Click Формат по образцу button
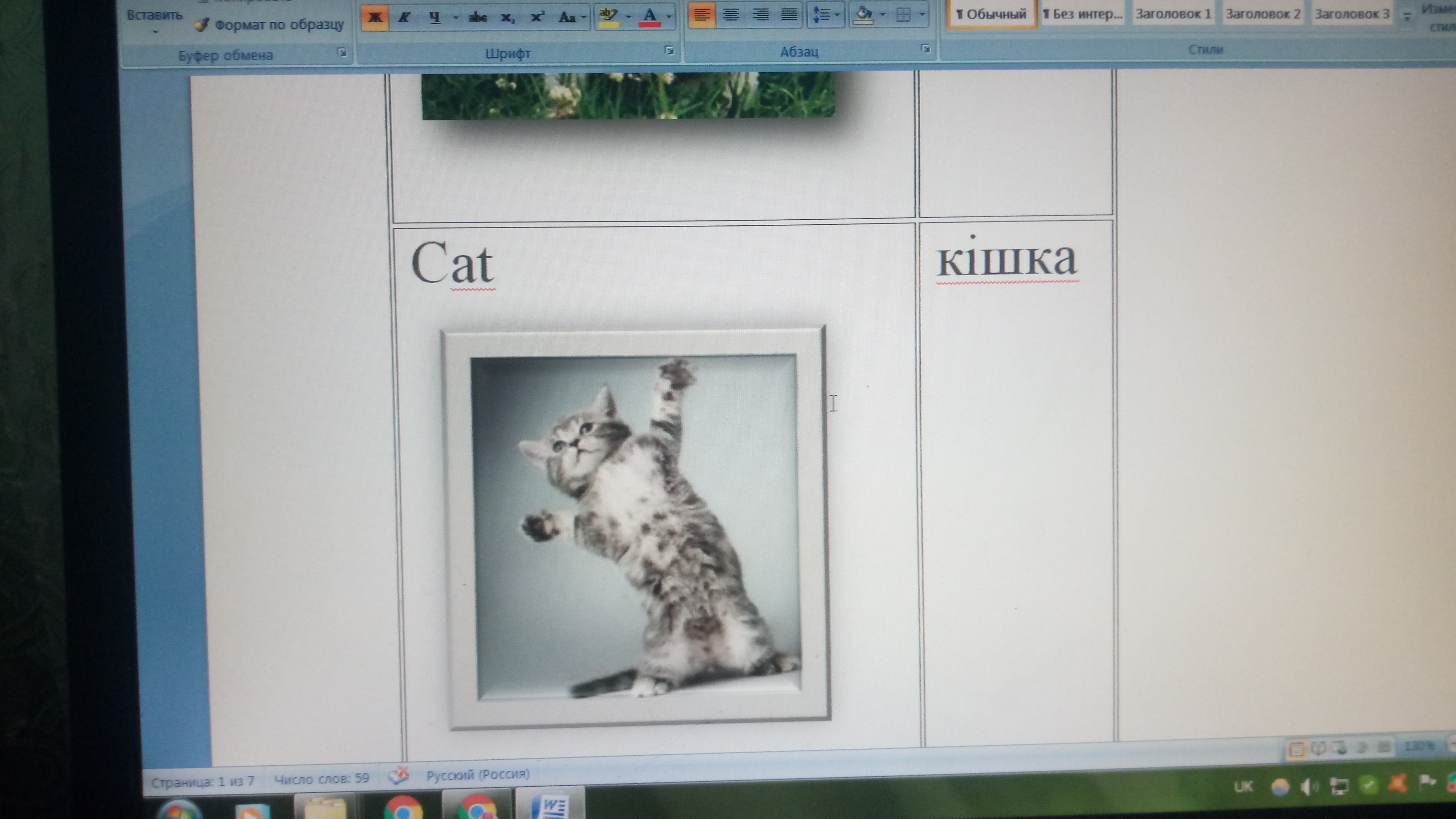 (x=269, y=24)
